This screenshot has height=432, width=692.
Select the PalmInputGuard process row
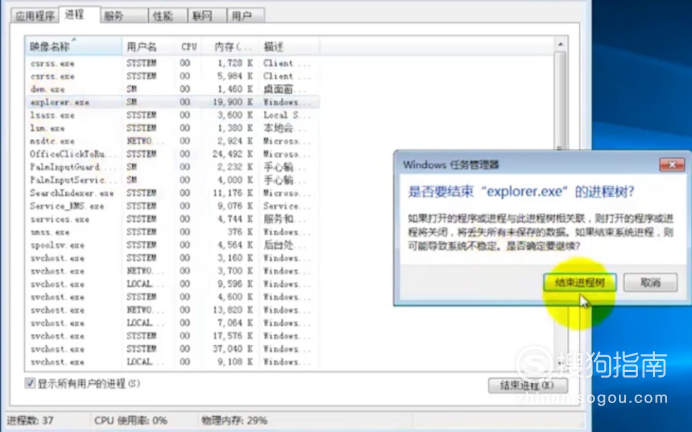[172, 167]
